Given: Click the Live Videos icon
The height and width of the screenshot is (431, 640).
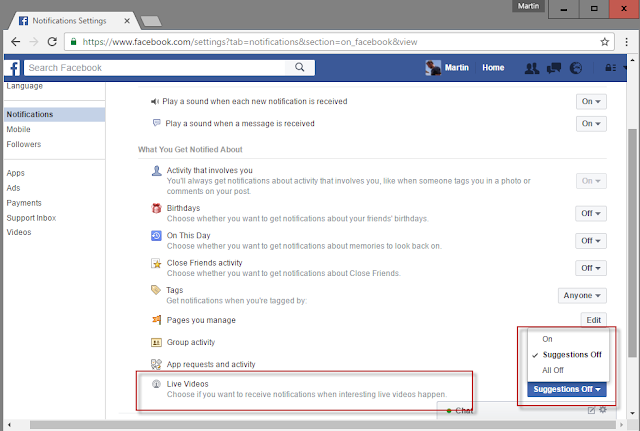Looking at the screenshot, I should point(156,384).
